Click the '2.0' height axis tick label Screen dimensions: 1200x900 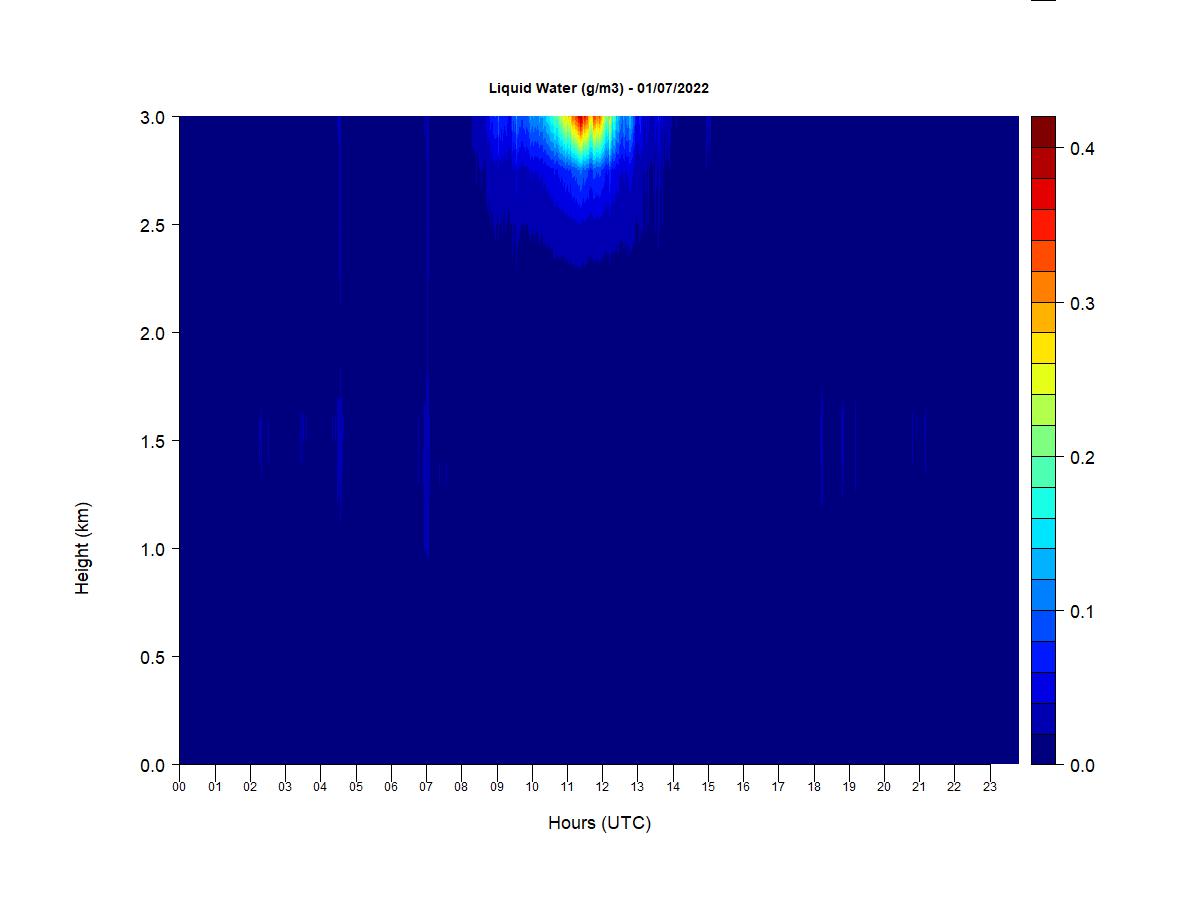click(x=153, y=333)
